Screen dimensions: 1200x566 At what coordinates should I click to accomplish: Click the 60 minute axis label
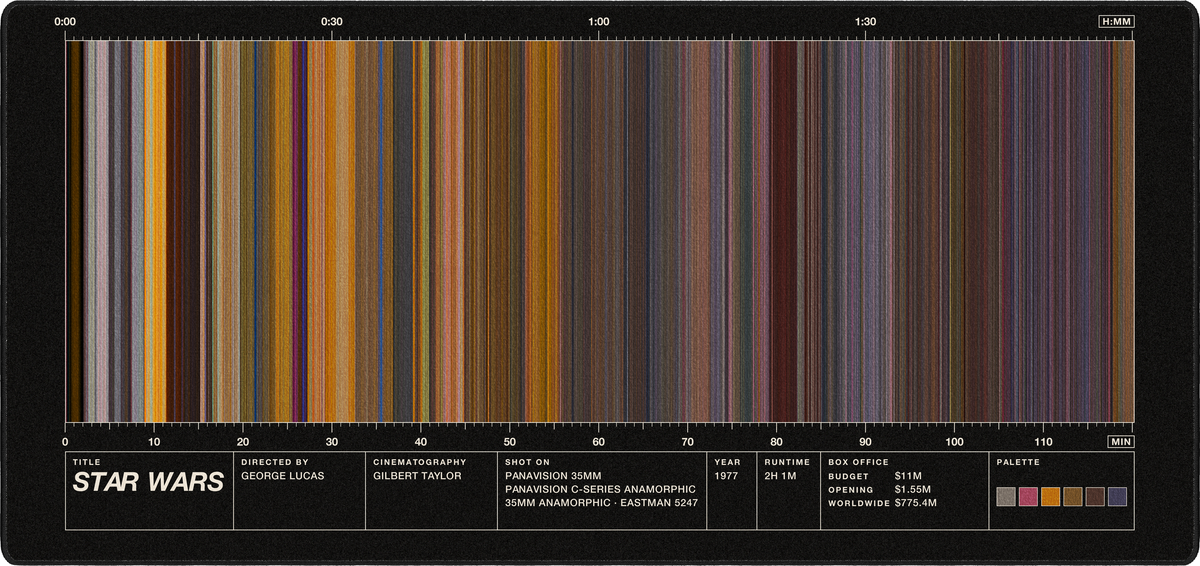pos(599,441)
